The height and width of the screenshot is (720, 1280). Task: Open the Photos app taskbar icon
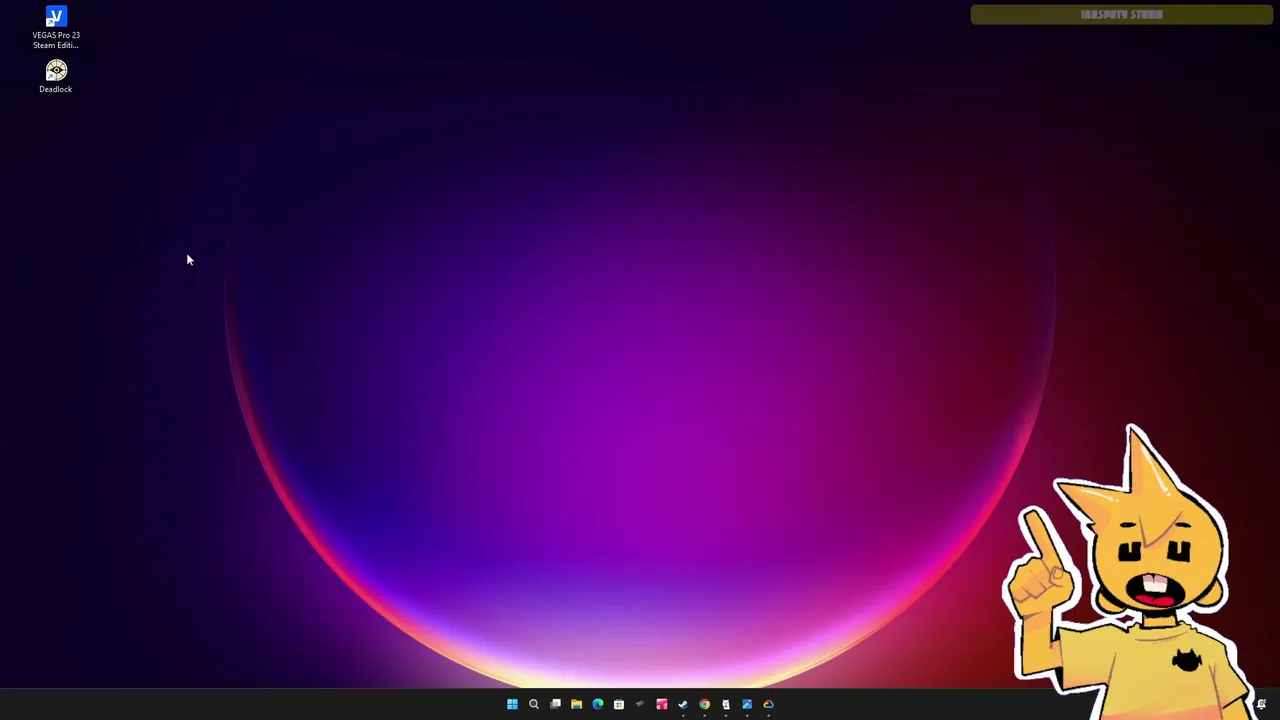(747, 704)
